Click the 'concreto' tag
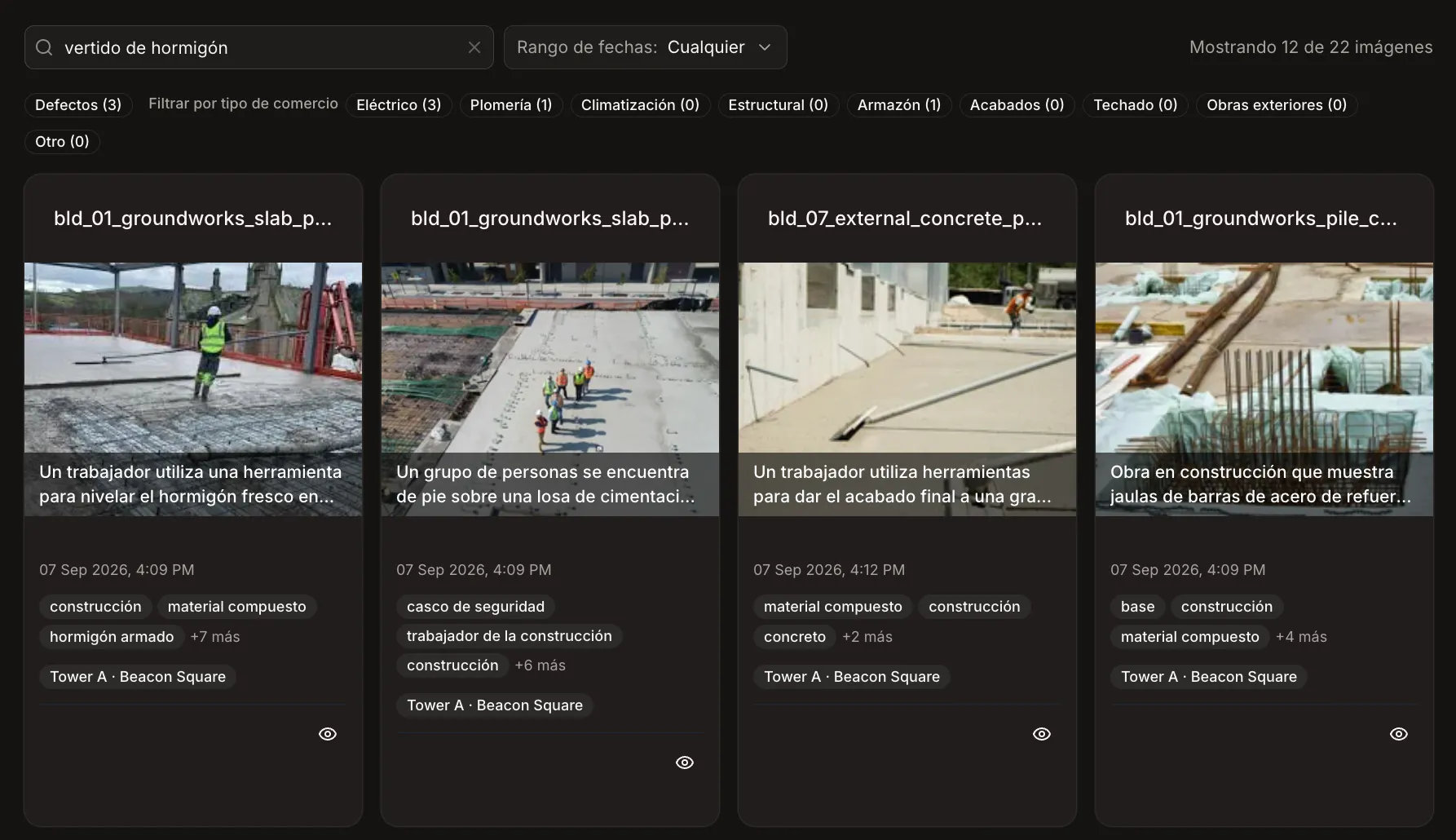Image resolution: width=1456 pixels, height=840 pixels. click(795, 637)
